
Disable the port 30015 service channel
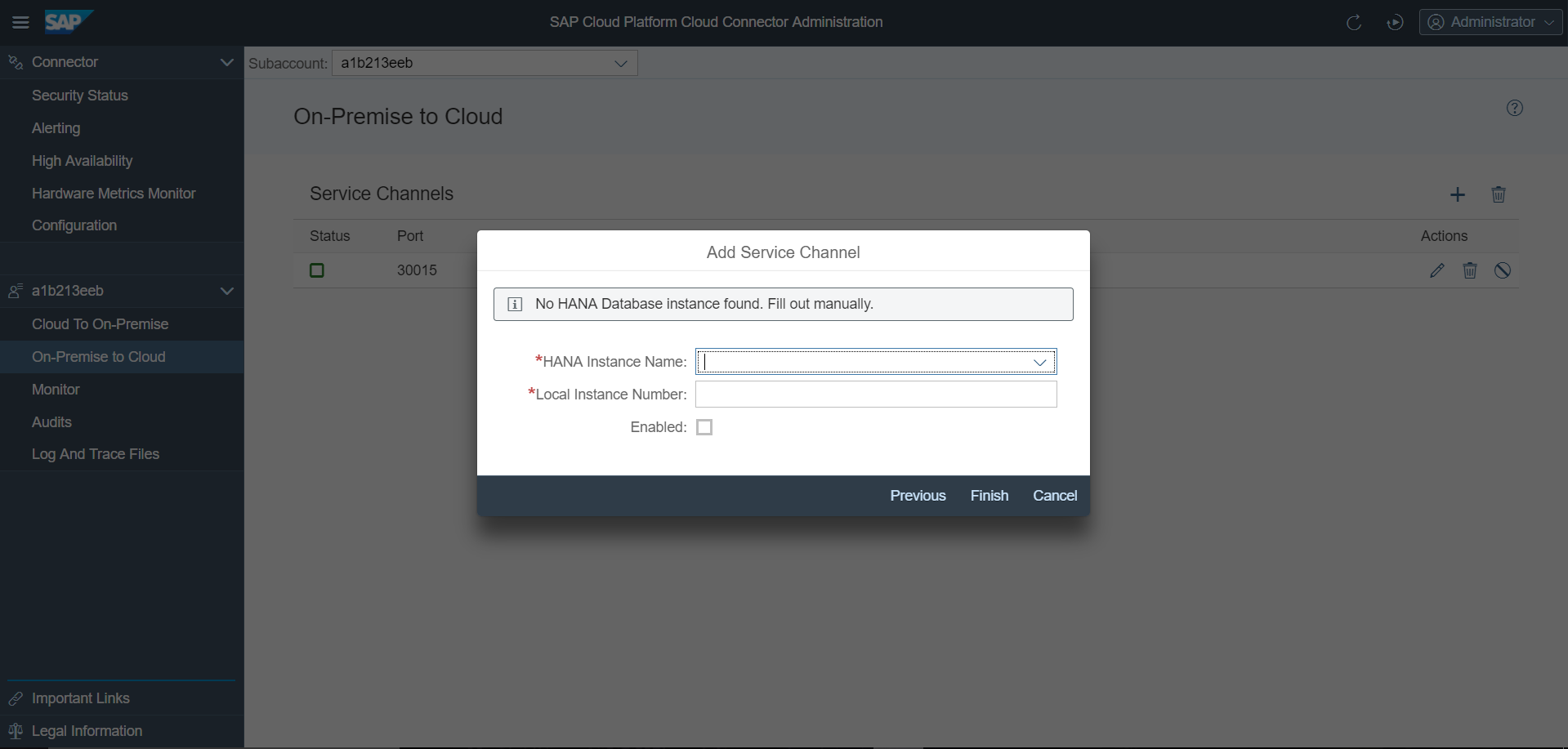(1503, 270)
